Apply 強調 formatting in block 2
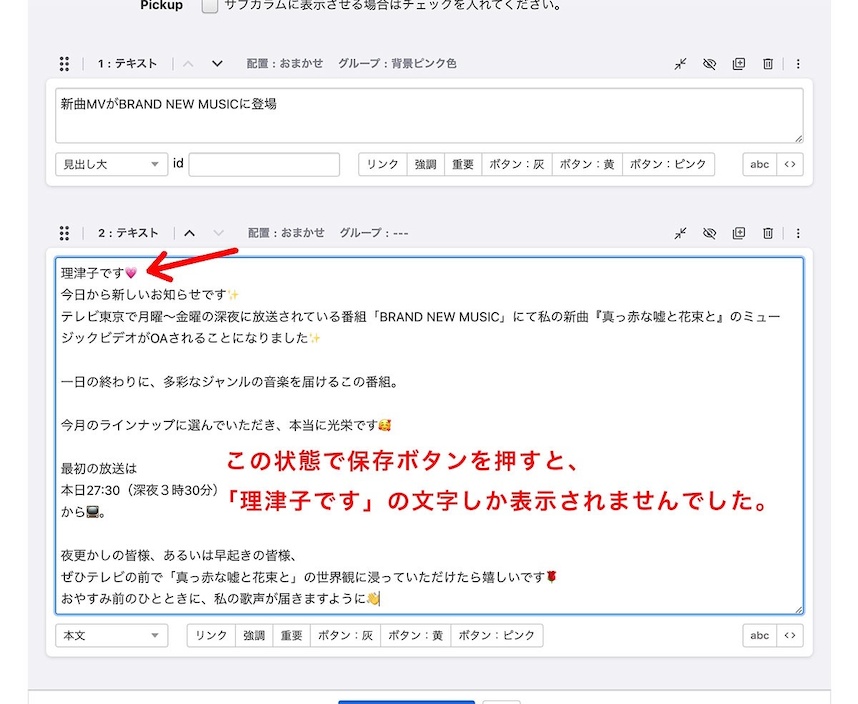The image size is (858, 704). point(253,635)
